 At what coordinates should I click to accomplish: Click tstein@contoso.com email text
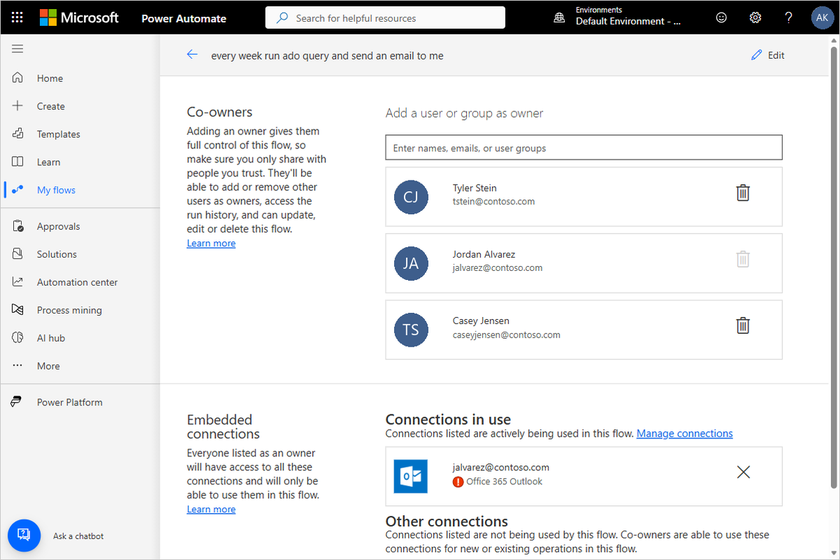[x=493, y=201]
